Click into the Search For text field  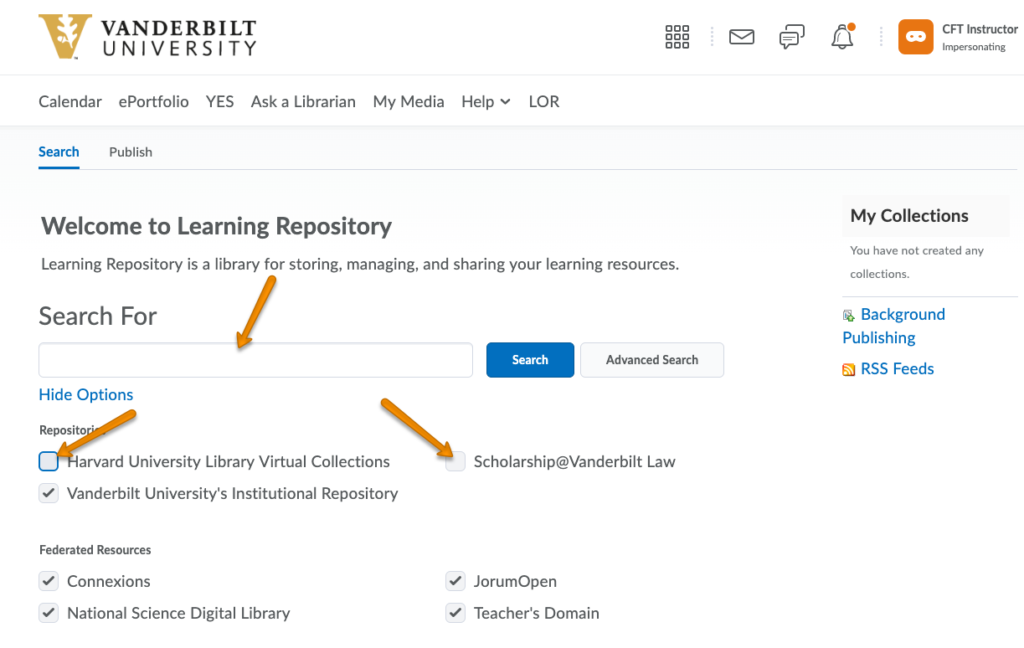click(255, 360)
